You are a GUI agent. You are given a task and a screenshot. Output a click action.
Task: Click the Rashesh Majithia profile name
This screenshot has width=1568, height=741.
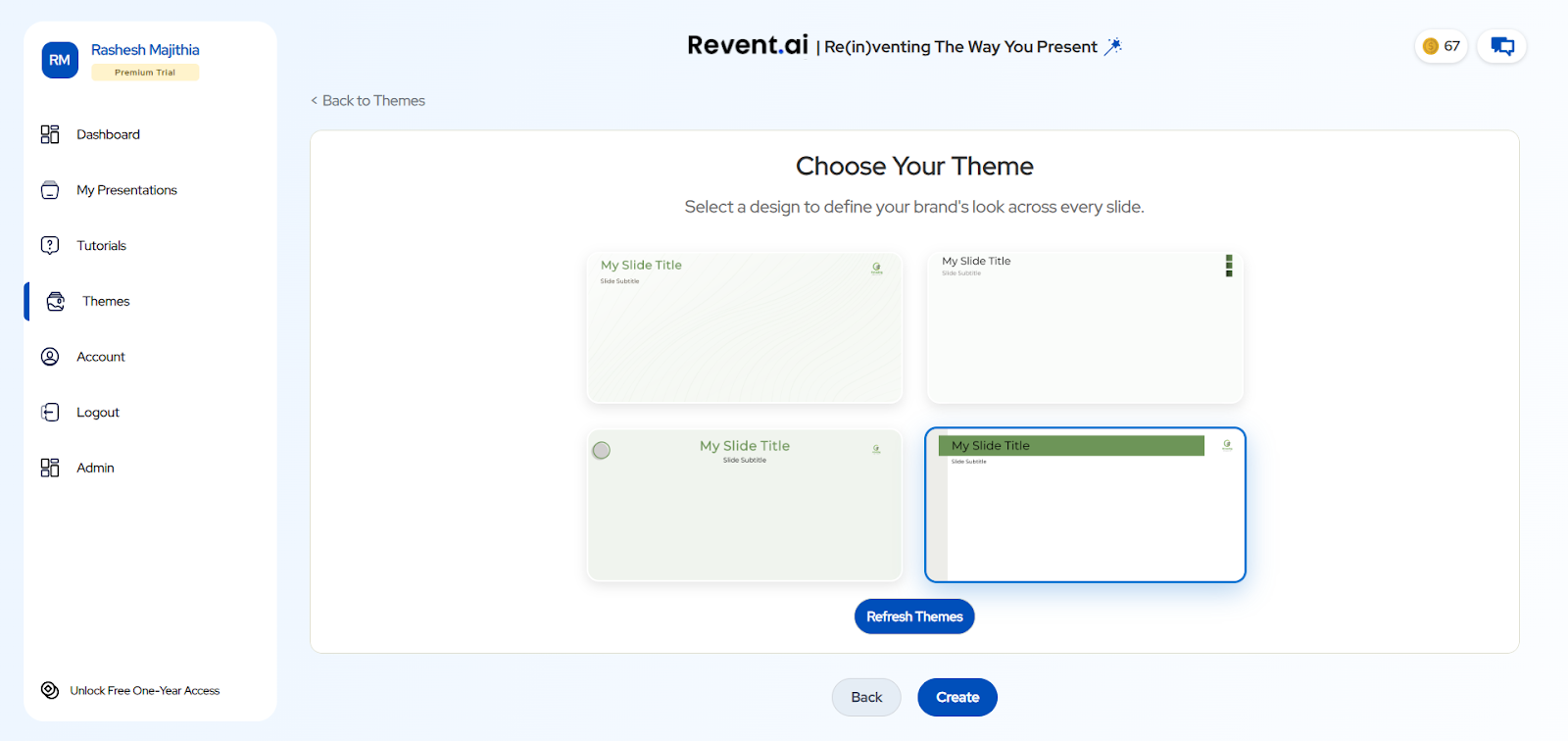pyautogui.click(x=145, y=49)
